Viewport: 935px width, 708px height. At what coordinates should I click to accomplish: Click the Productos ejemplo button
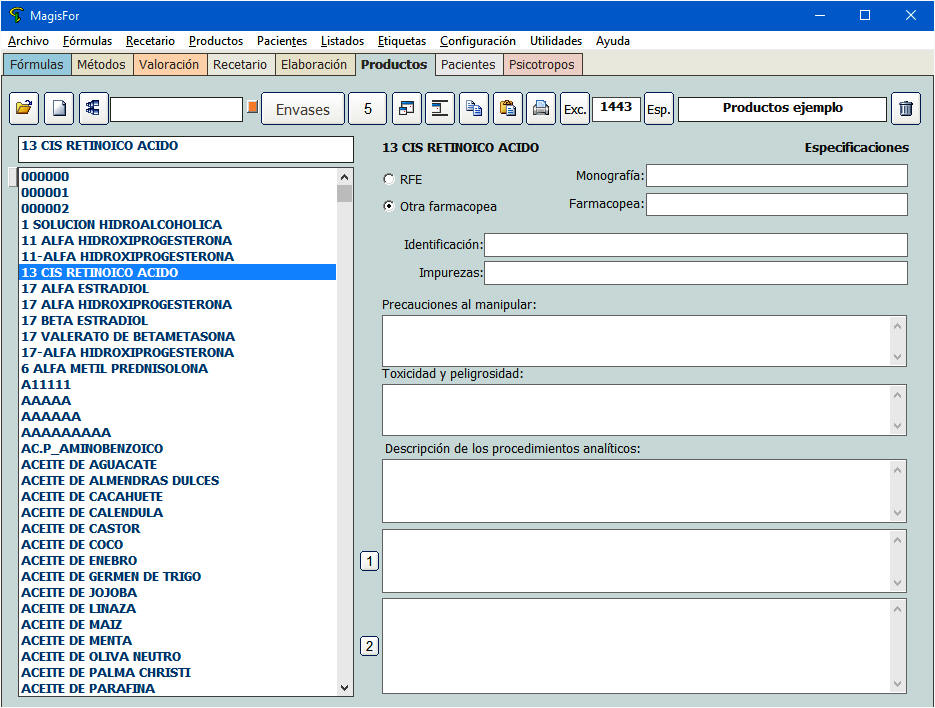pyautogui.click(x=782, y=109)
